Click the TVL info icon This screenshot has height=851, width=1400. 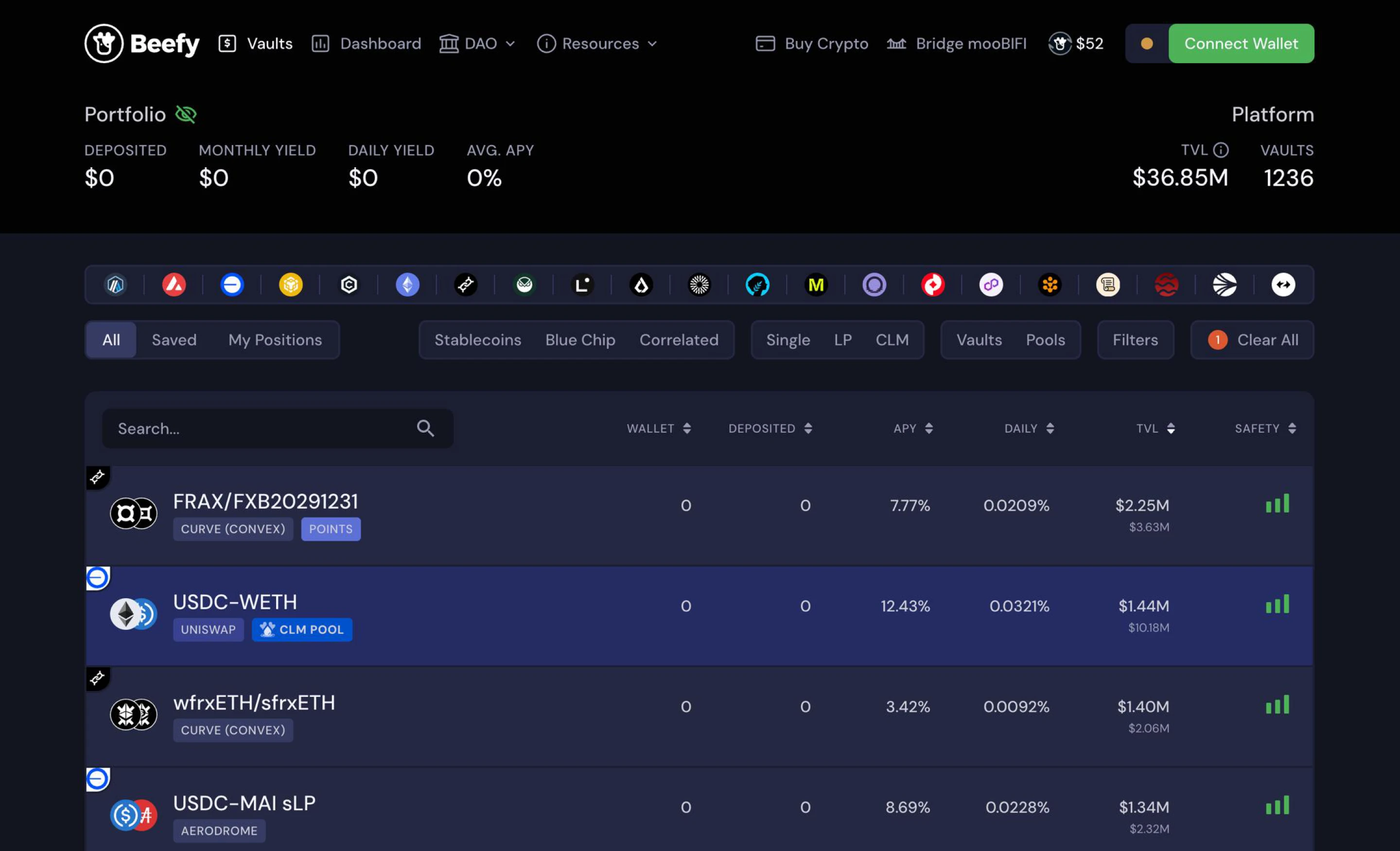(x=1221, y=150)
